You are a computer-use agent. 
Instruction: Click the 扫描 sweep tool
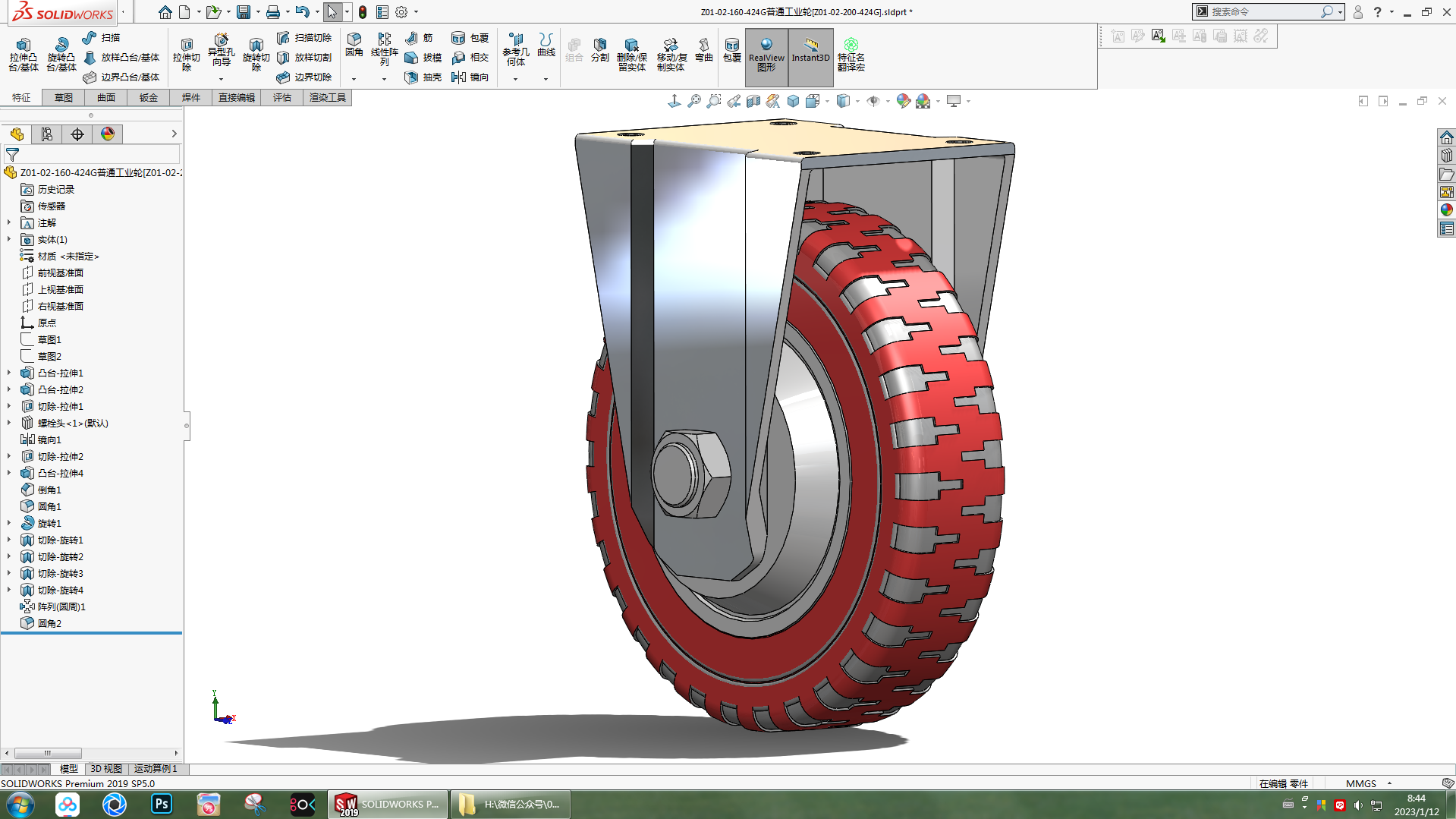[x=101, y=37]
